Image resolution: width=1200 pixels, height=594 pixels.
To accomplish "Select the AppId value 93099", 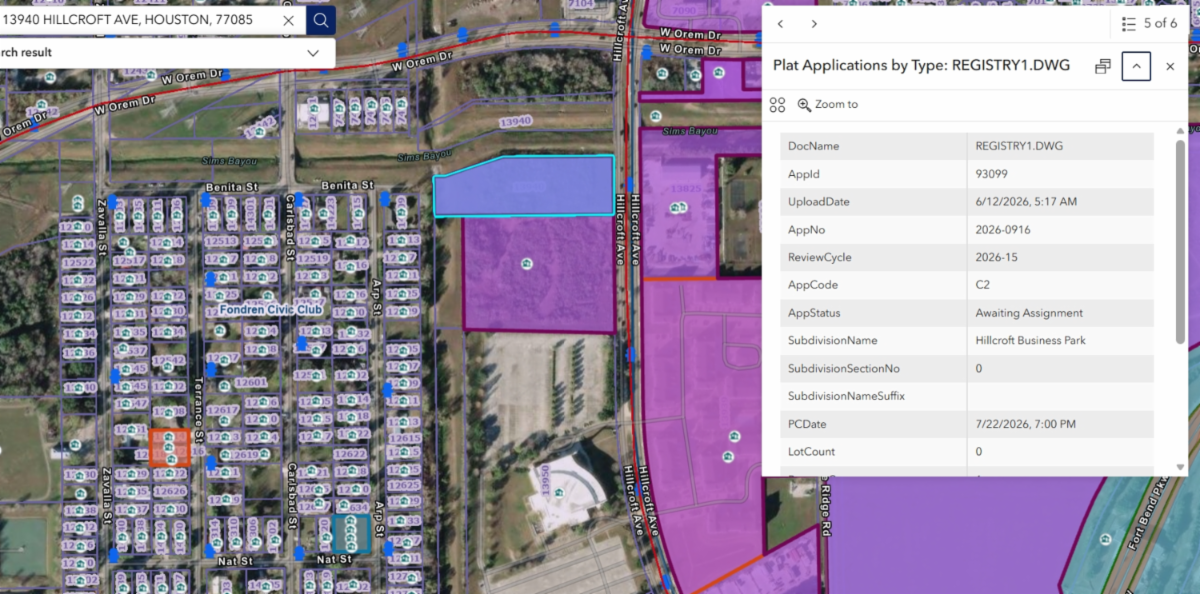I will click(990, 174).
